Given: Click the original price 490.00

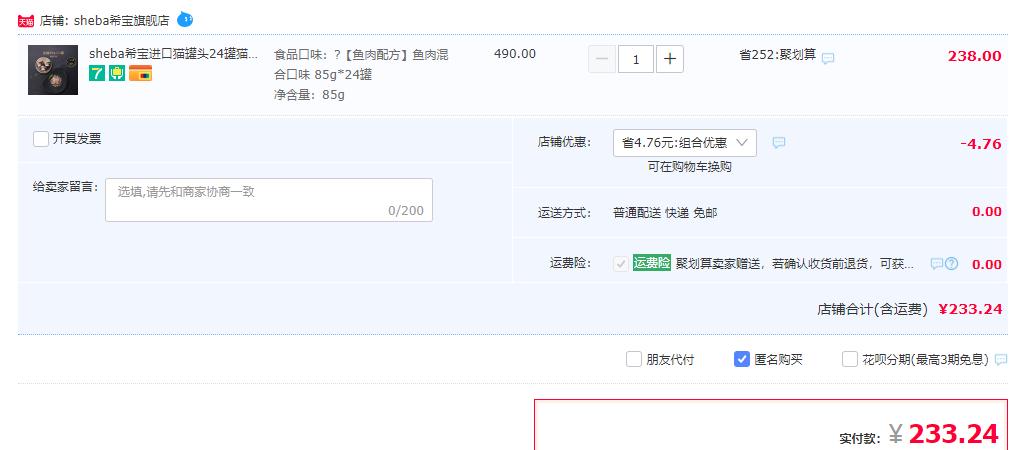Looking at the screenshot, I should point(515,54).
